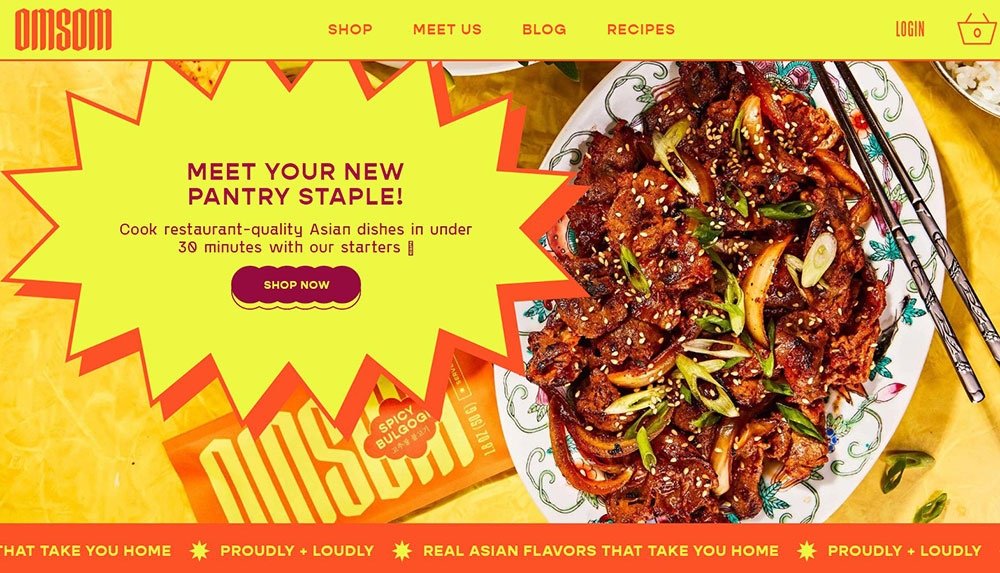The width and height of the screenshot is (1000, 573).
Task: Click the LOGIN link
Action: pos(910,29)
